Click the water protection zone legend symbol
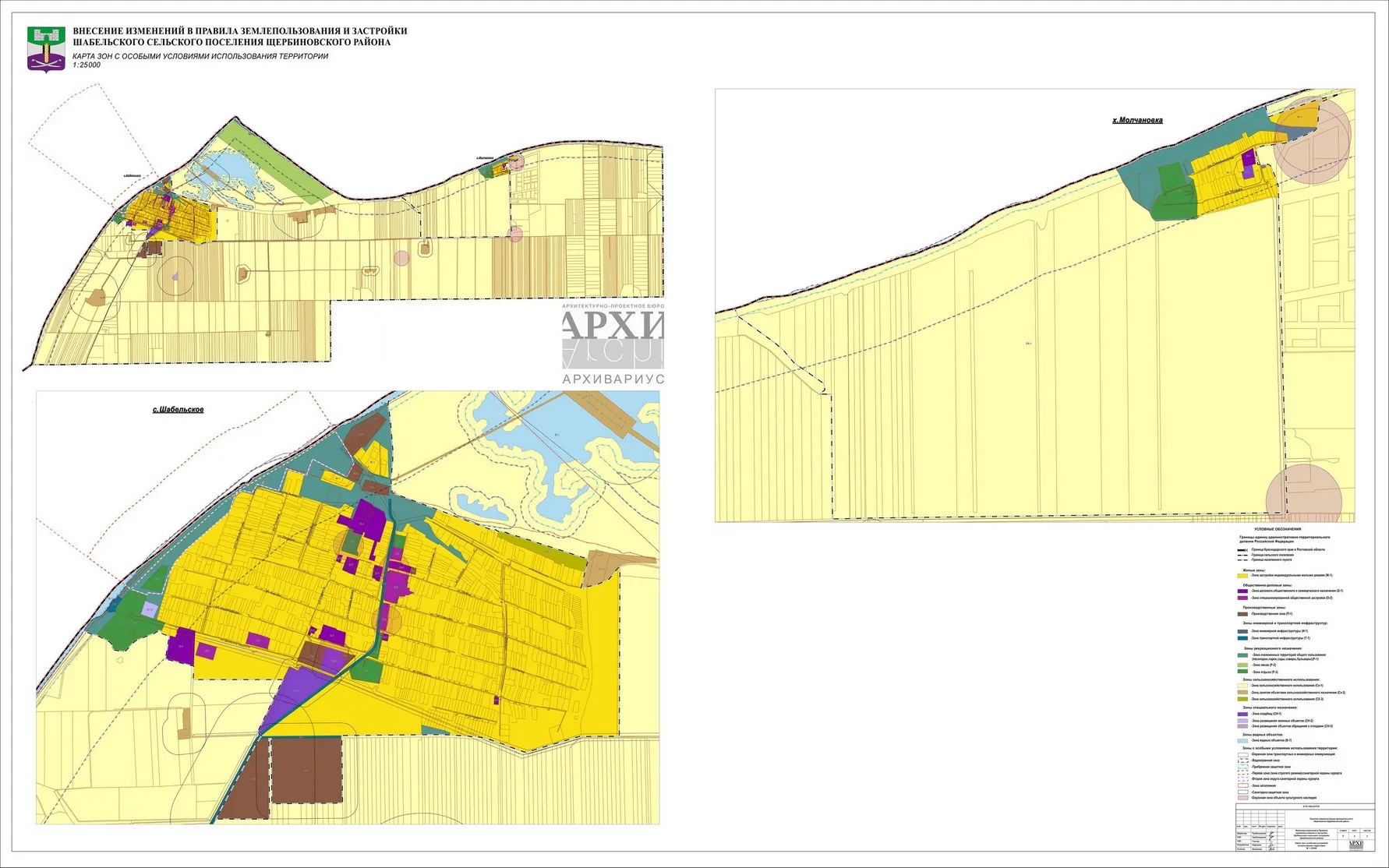This screenshot has width=1389, height=868. [x=1242, y=760]
